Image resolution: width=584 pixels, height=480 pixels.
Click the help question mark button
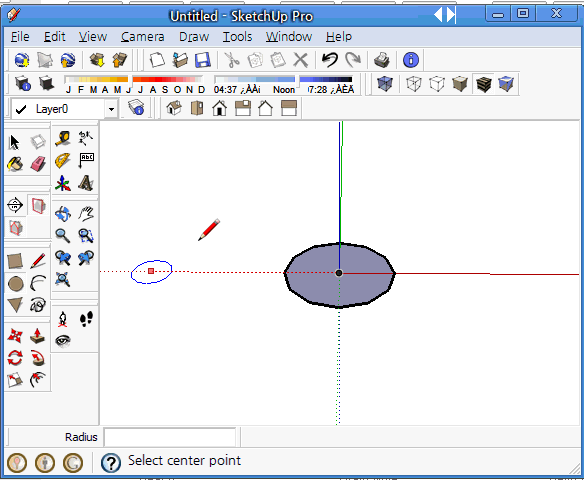click(111, 462)
